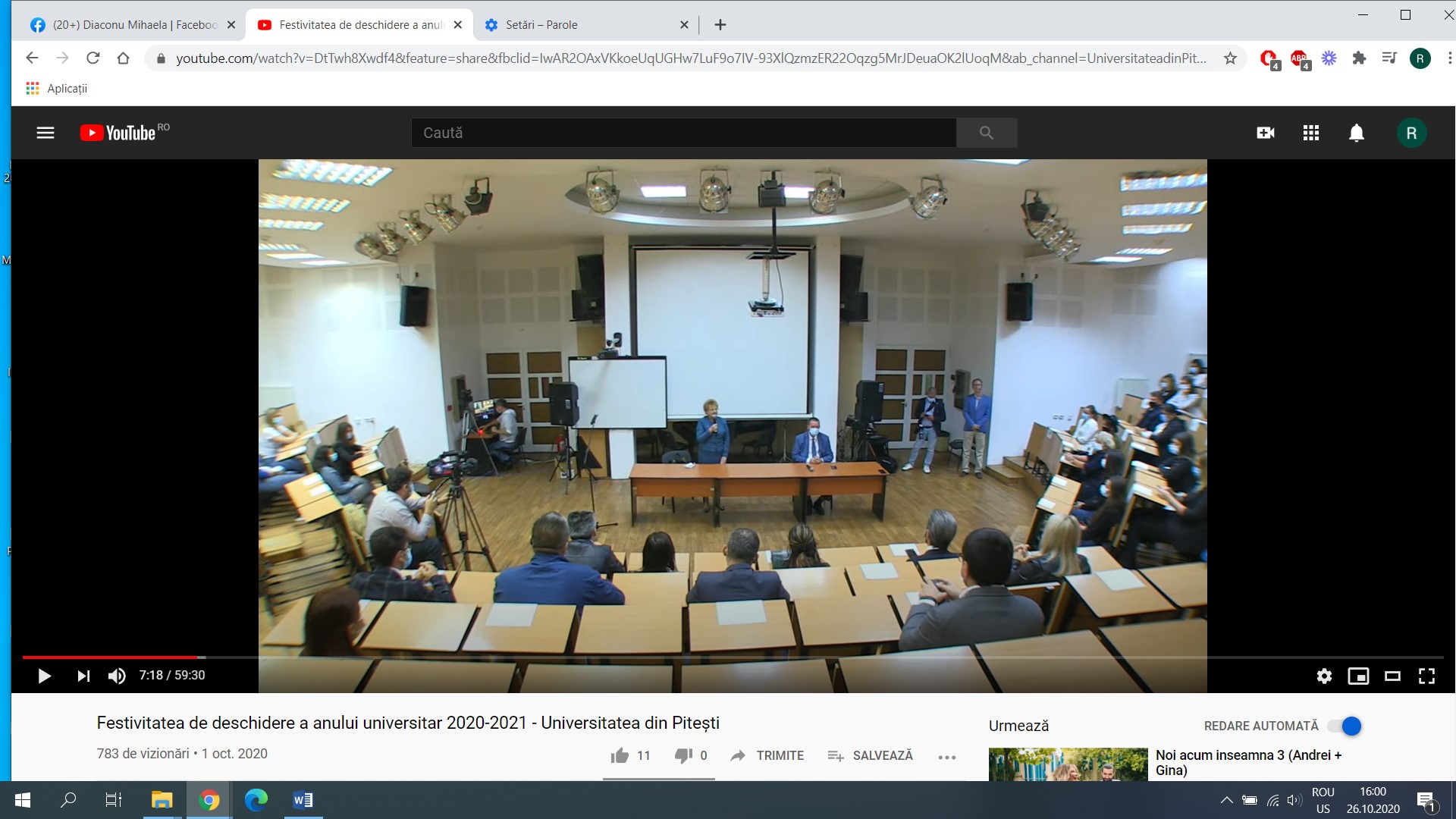Open video settings gear
Screen dimensions: 1456x819
coord(1324,676)
